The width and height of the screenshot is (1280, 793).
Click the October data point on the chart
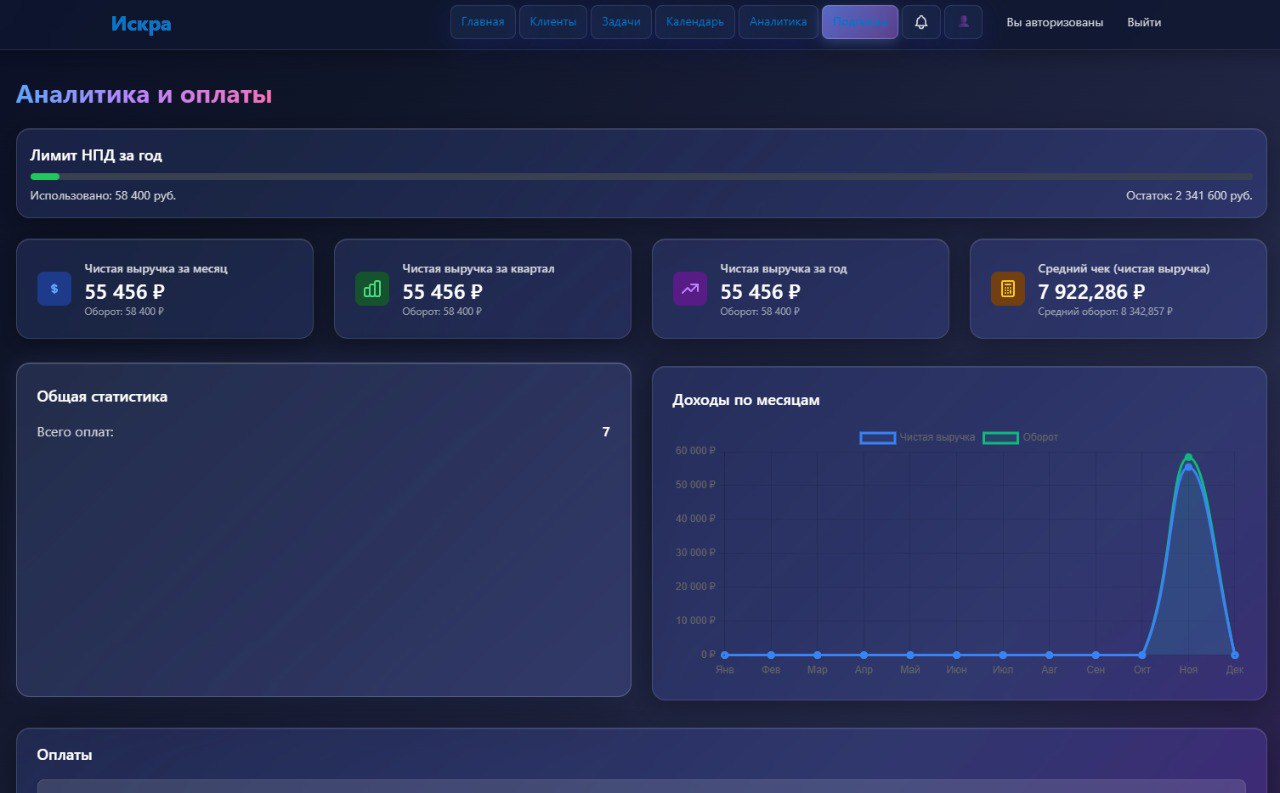(x=1142, y=655)
